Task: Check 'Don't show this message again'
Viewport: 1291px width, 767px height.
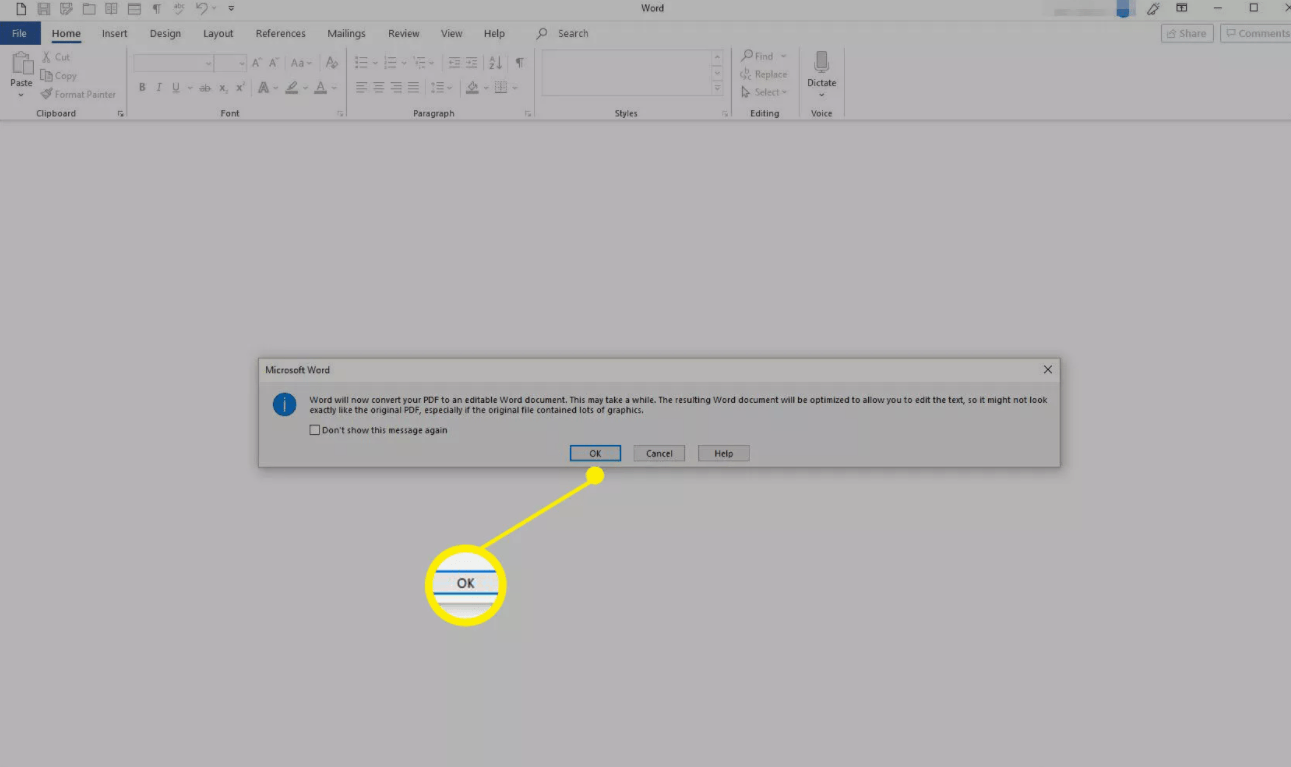Action: (315, 430)
